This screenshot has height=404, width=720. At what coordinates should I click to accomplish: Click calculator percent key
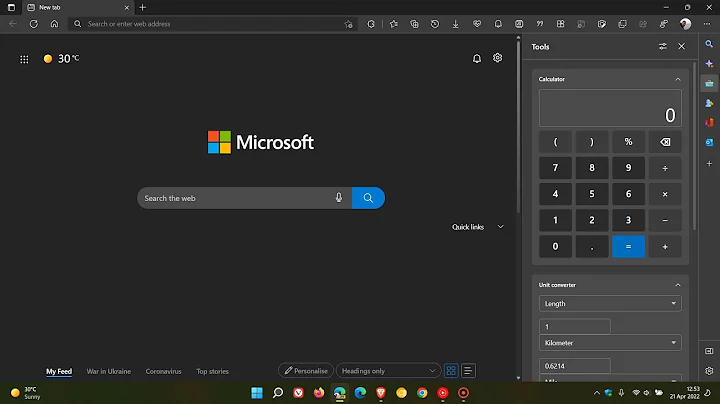(x=628, y=142)
